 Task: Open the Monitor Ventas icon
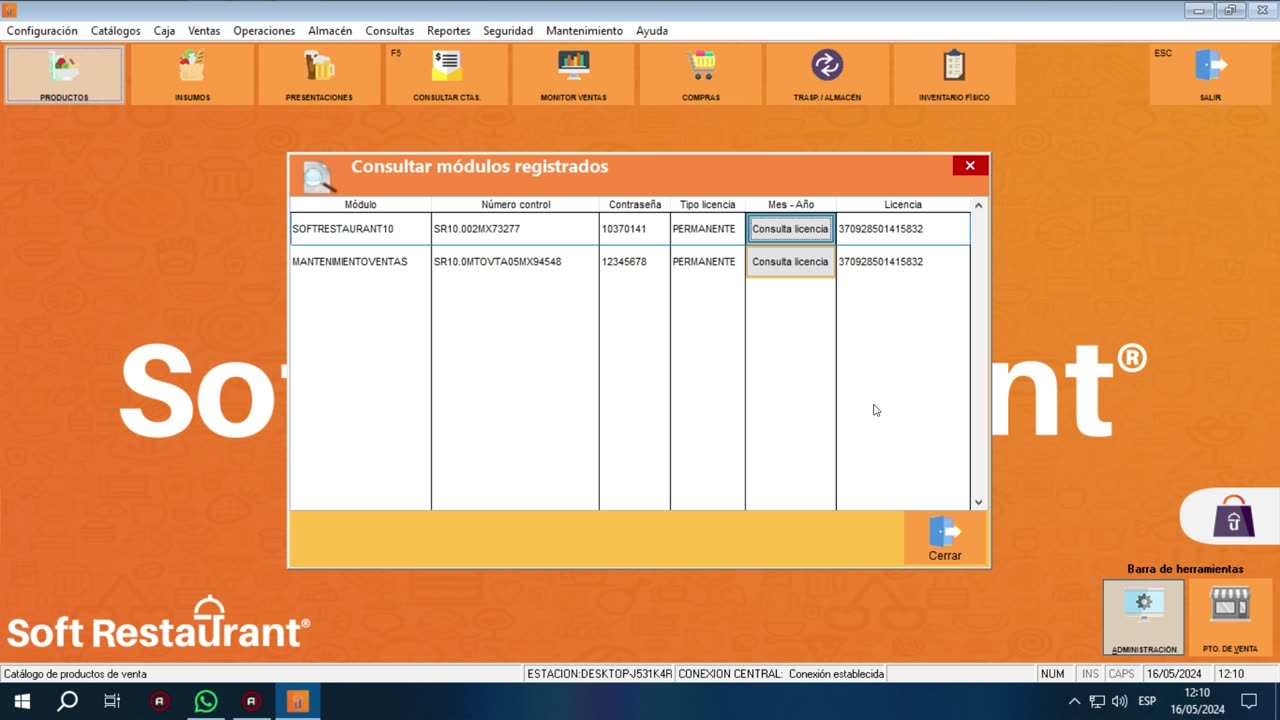coord(573,75)
